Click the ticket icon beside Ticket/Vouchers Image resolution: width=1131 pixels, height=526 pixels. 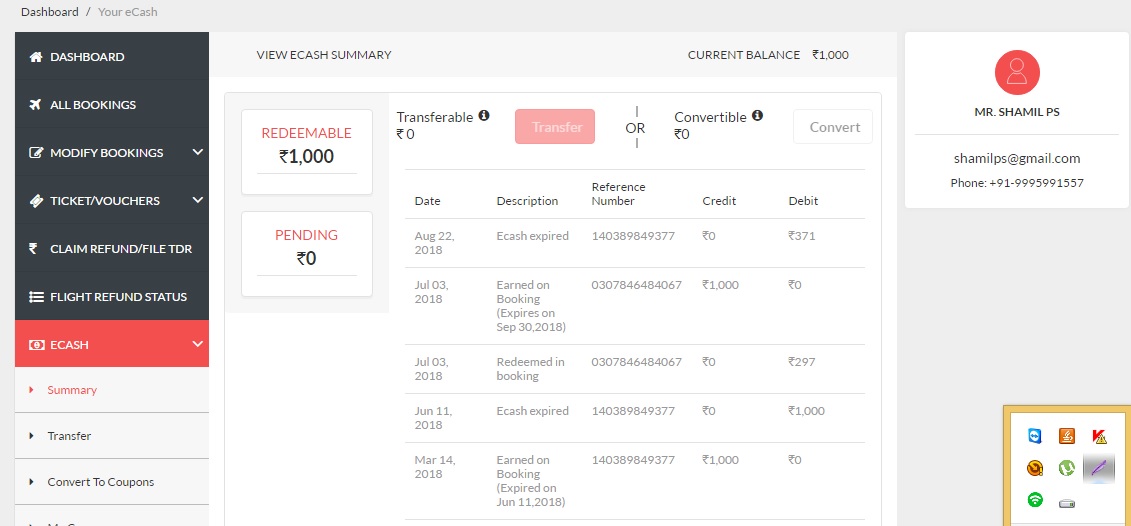[x=35, y=201]
